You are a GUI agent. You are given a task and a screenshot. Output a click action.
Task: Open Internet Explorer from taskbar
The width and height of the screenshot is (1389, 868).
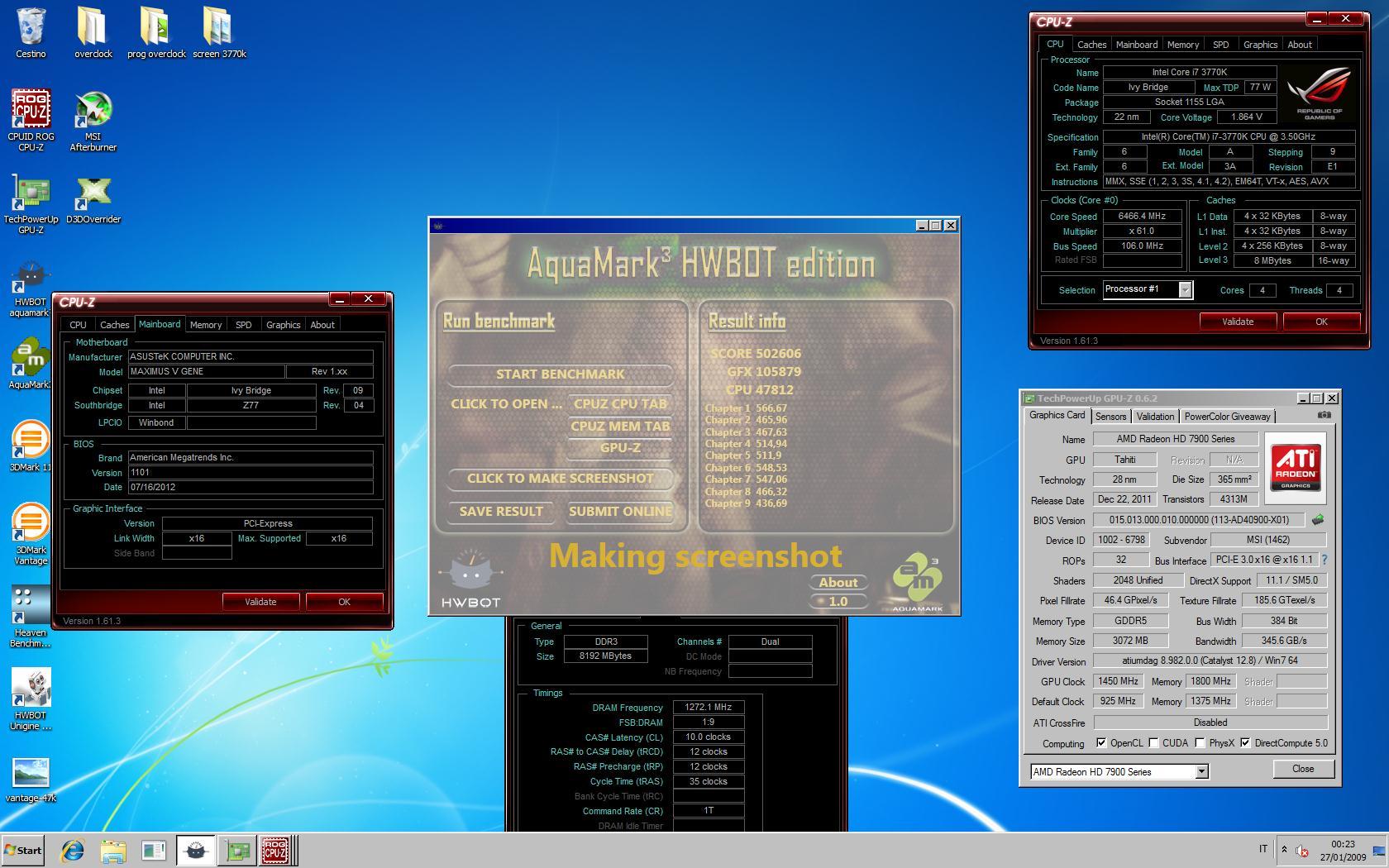point(73,850)
